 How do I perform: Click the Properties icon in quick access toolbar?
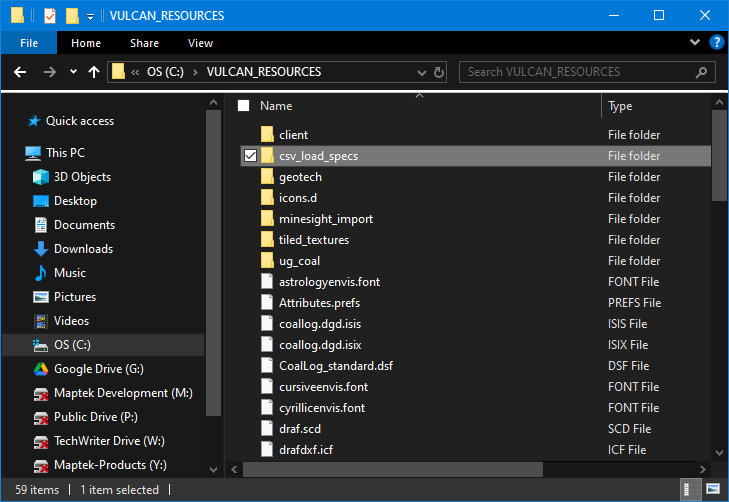pos(49,16)
